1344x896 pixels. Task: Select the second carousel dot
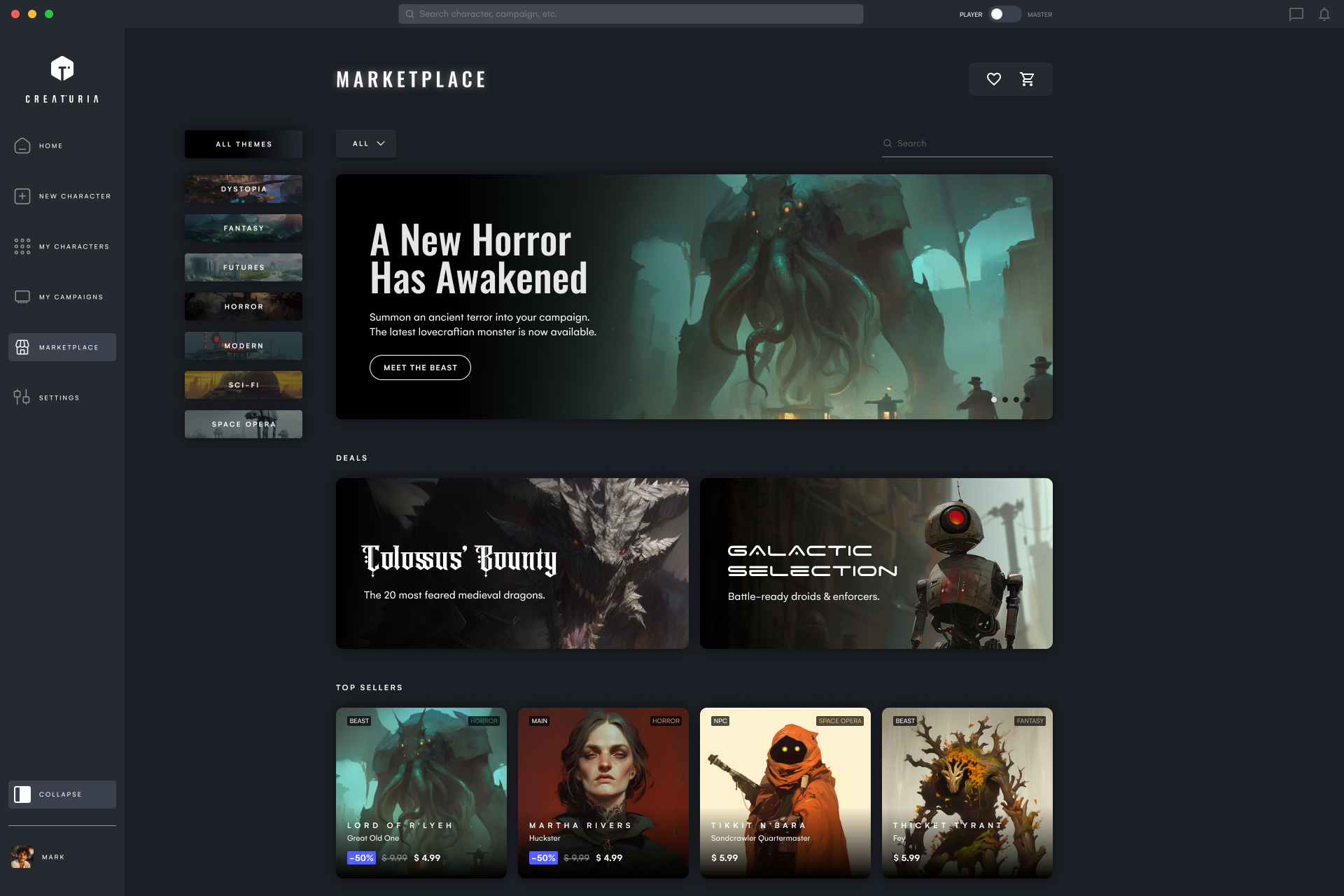pos(1005,399)
